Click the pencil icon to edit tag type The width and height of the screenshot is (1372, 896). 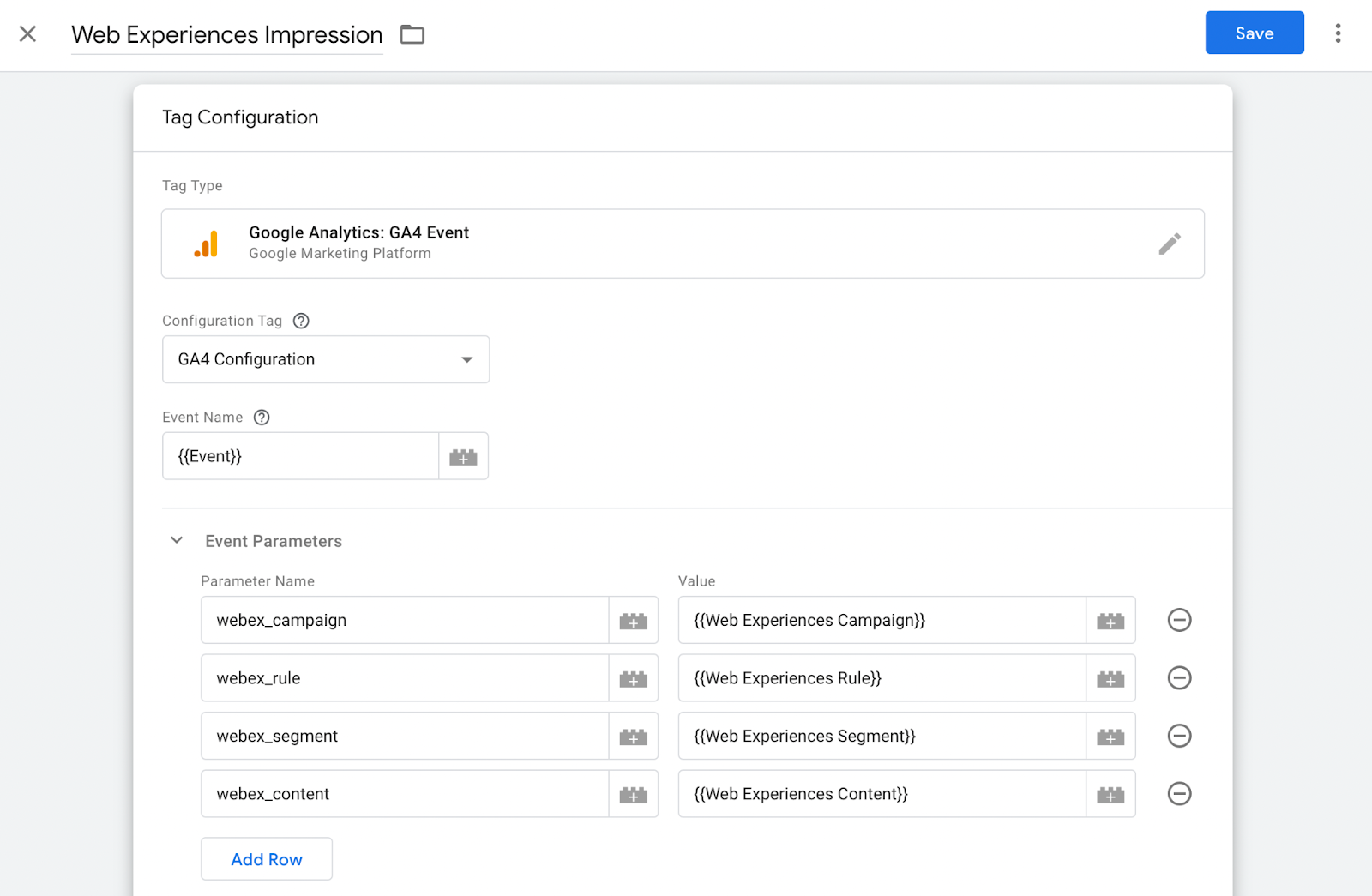click(1170, 244)
